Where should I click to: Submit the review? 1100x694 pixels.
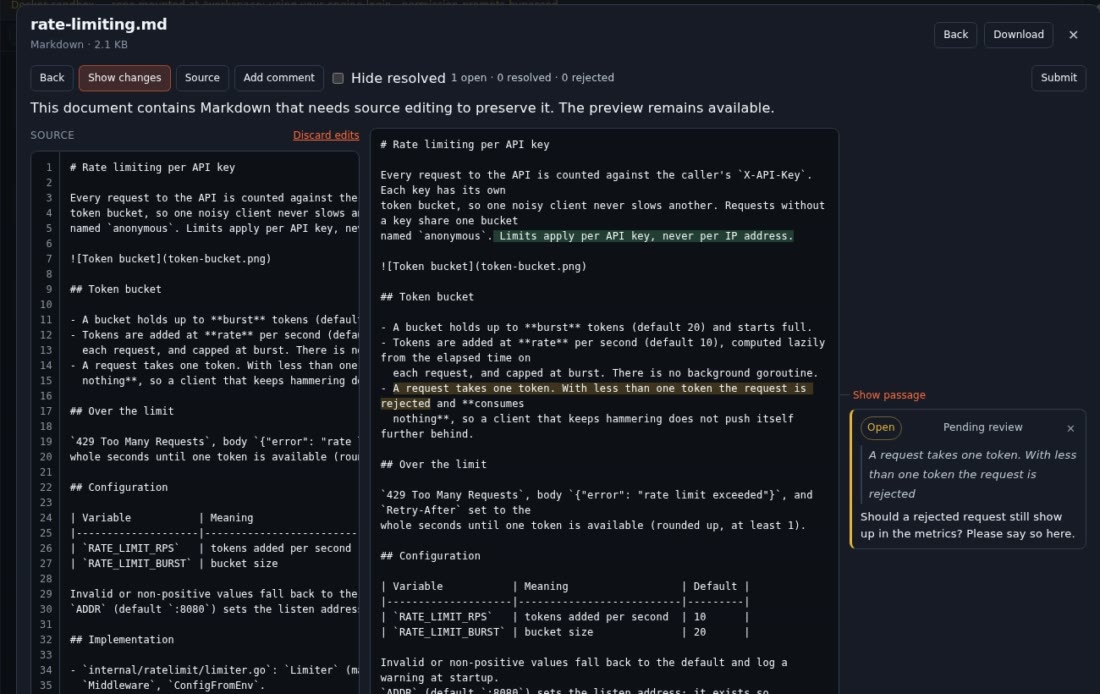pyautogui.click(x=1058, y=78)
